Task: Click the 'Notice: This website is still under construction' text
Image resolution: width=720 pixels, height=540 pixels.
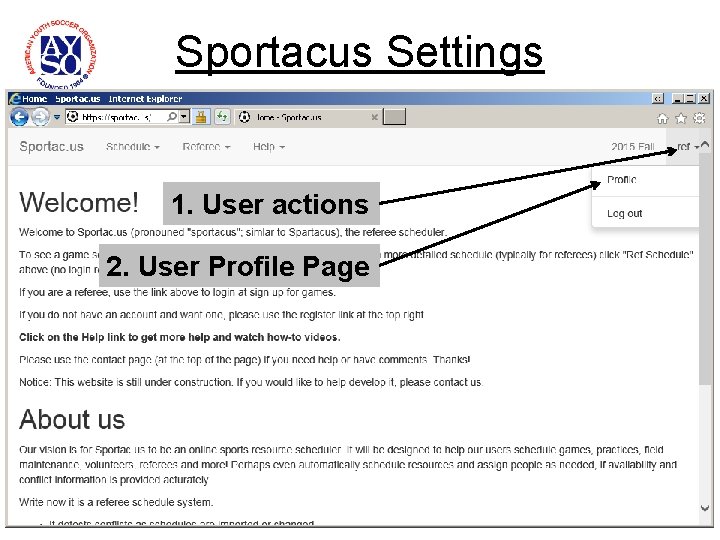Action: (x=251, y=382)
